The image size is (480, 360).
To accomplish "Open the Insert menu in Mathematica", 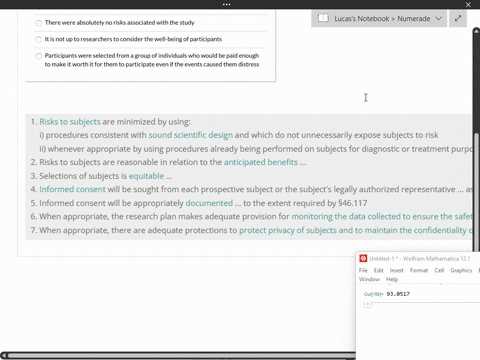I will [396, 270].
